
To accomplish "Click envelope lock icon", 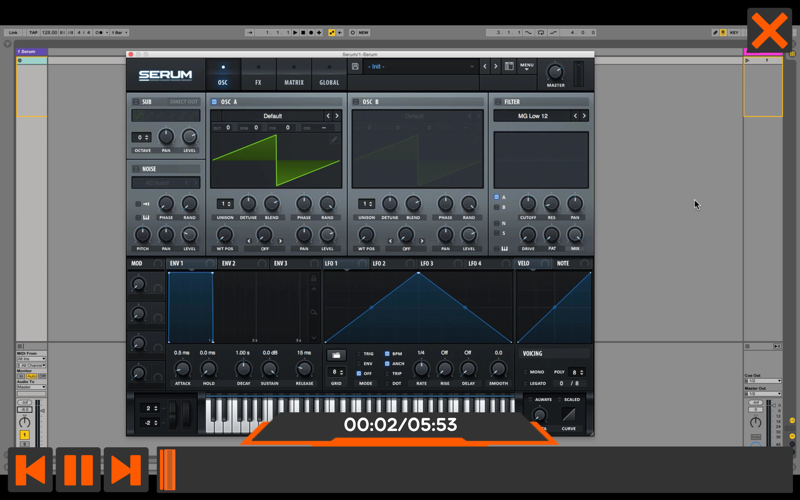I will pyautogui.click(x=314, y=278).
